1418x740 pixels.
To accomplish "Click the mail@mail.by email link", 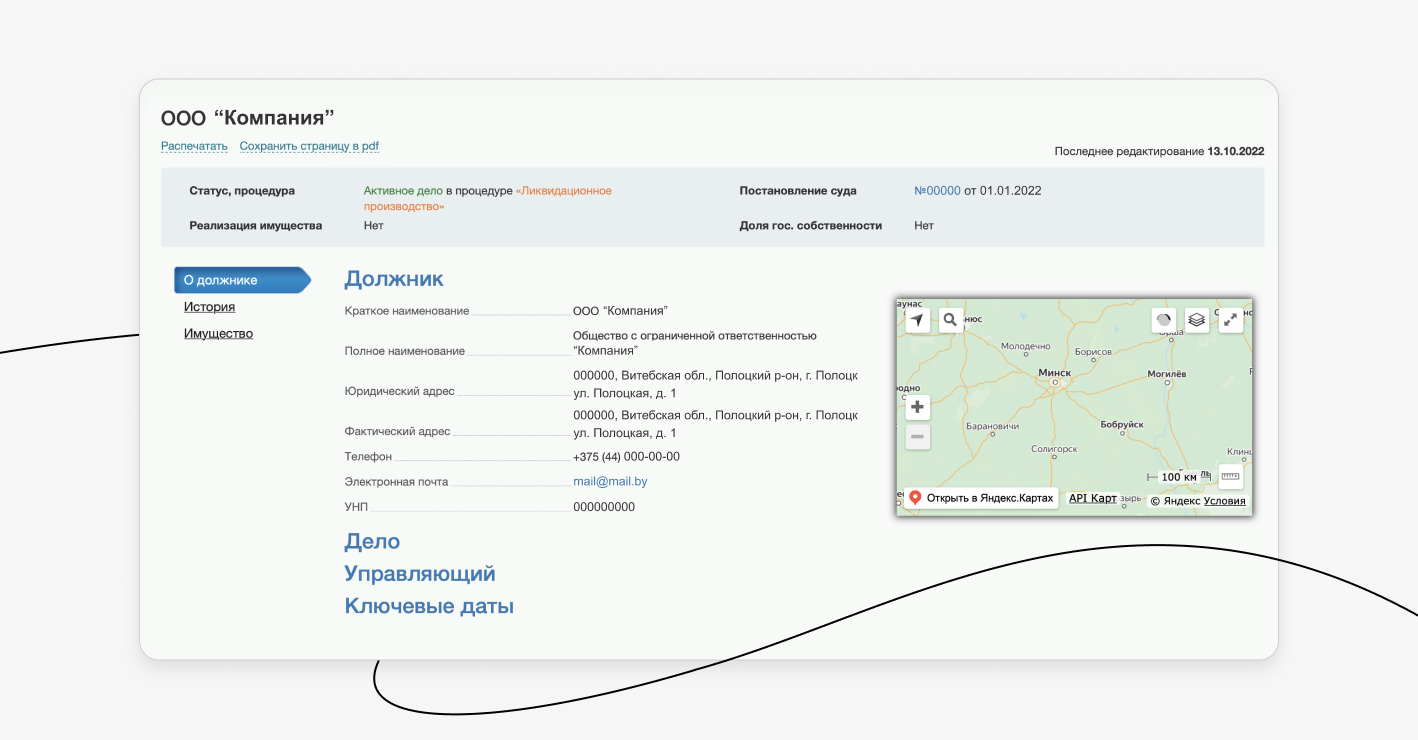I will coord(610,482).
